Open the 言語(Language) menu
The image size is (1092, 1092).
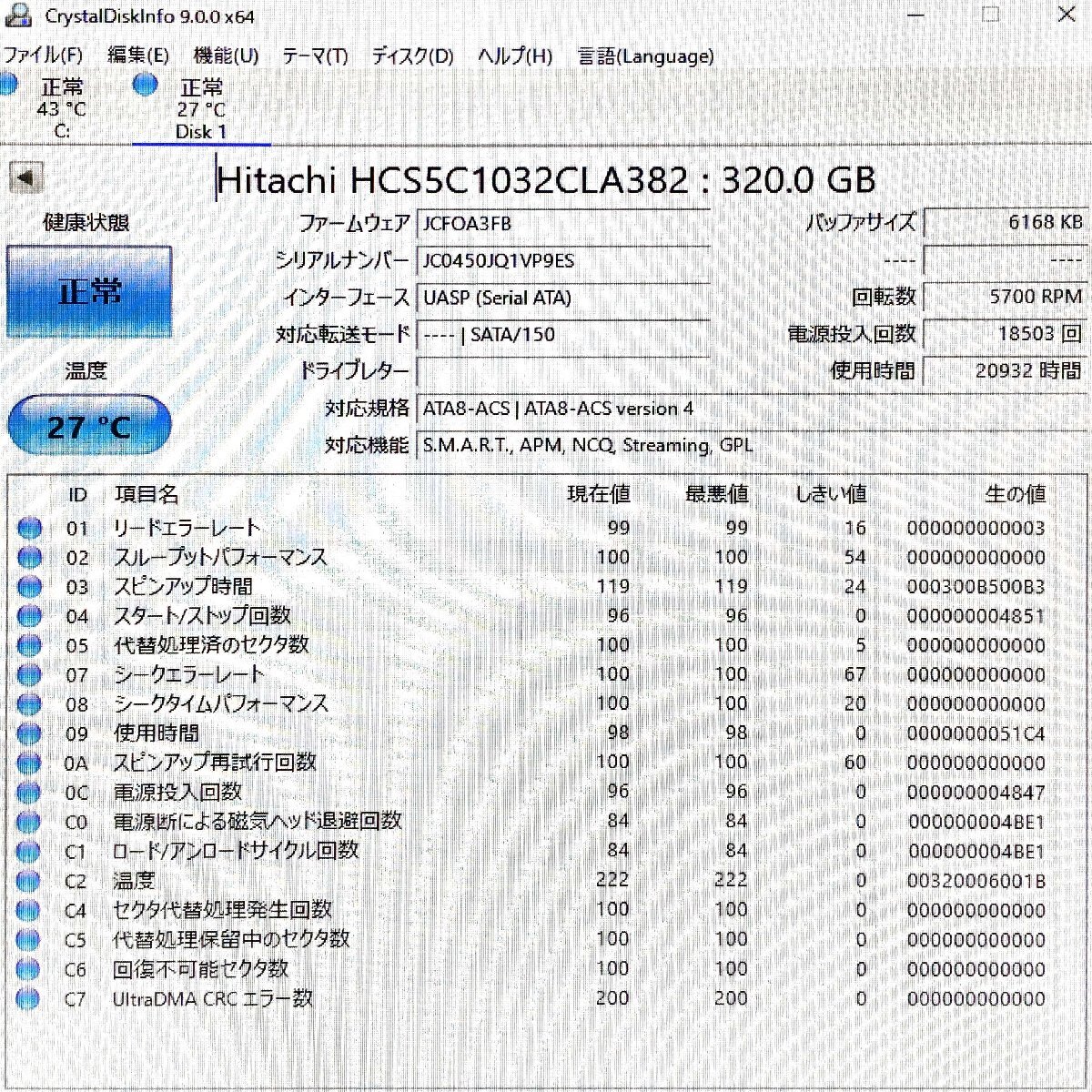642,56
